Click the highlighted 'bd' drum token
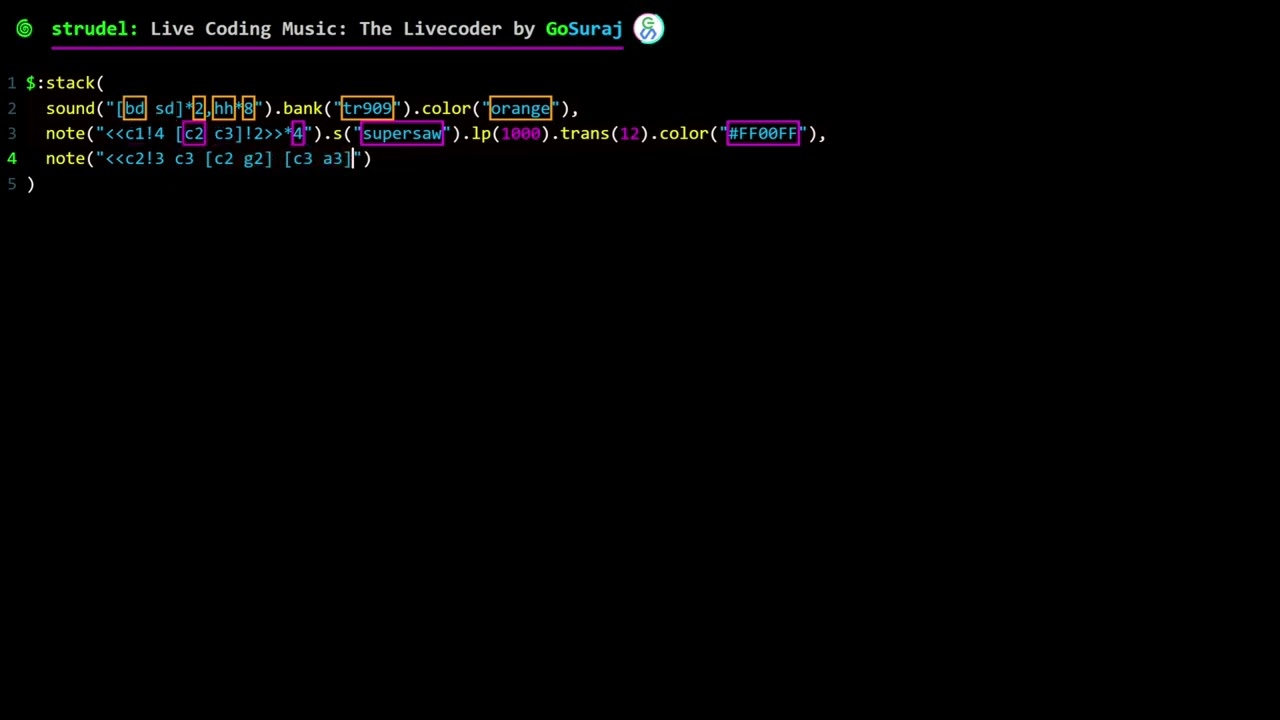 pyautogui.click(x=134, y=108)
